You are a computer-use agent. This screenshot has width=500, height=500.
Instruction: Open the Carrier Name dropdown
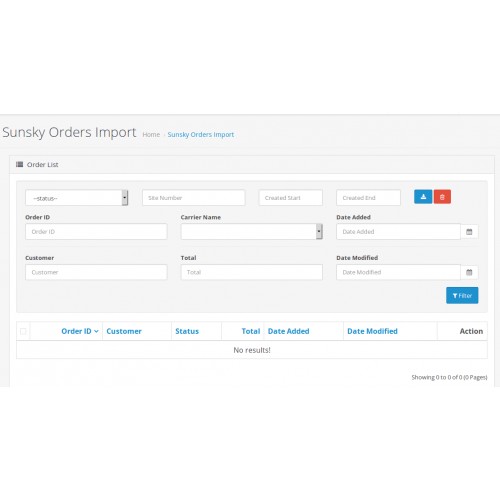(x=252, y=232)
